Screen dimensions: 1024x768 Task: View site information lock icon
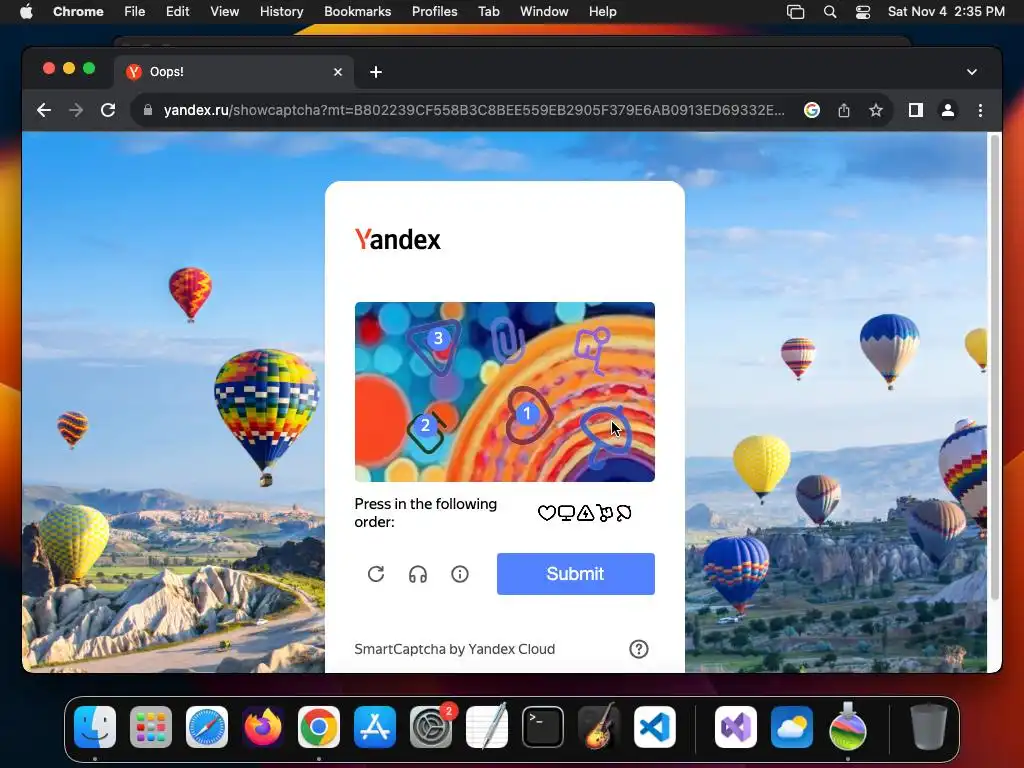pos(148,110)
